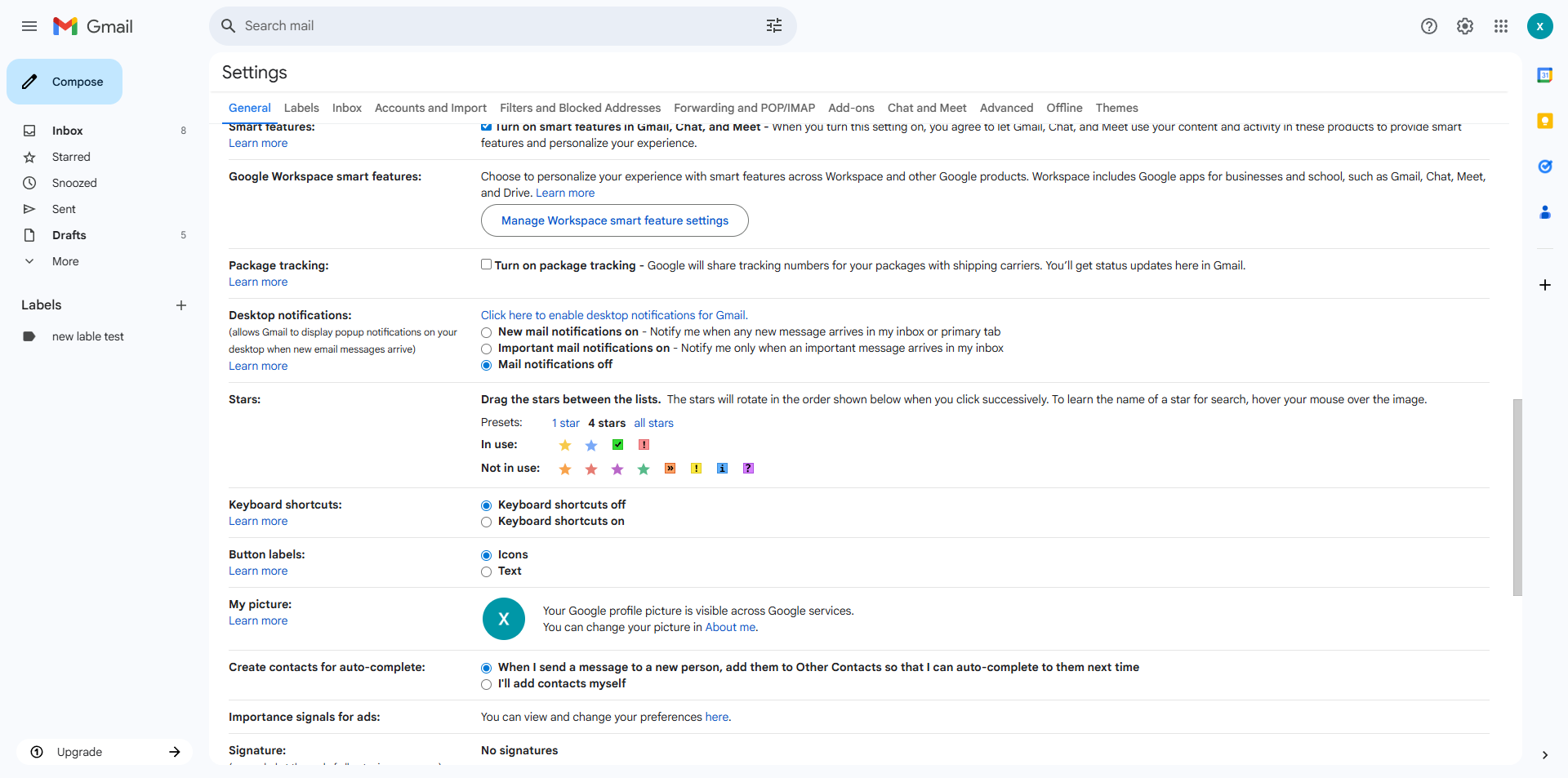The width and height of the screenshot is (1568, 778).
Task: Select Keyboard shortcuts off radio
Action: tap(486, 505)
